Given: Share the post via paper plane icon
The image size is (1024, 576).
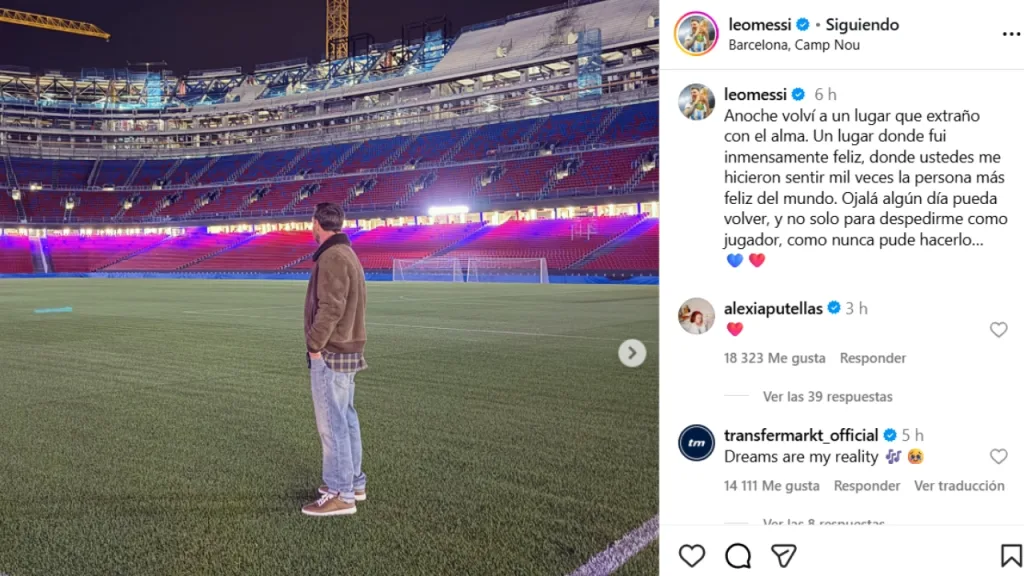Looking at the screenshot, I should pos(783,555).
